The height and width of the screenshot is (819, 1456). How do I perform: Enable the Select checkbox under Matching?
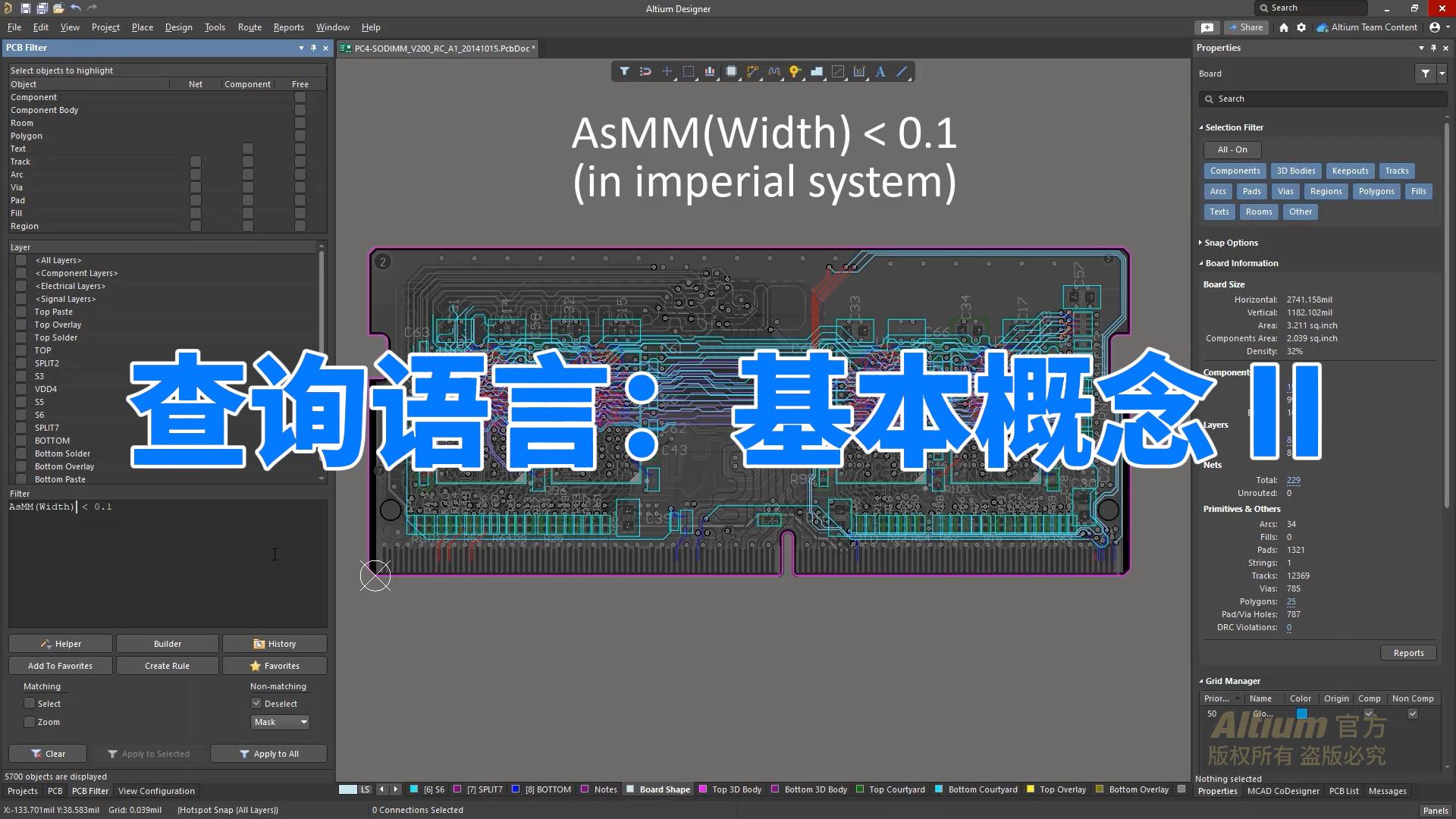[x=30, y=703]
